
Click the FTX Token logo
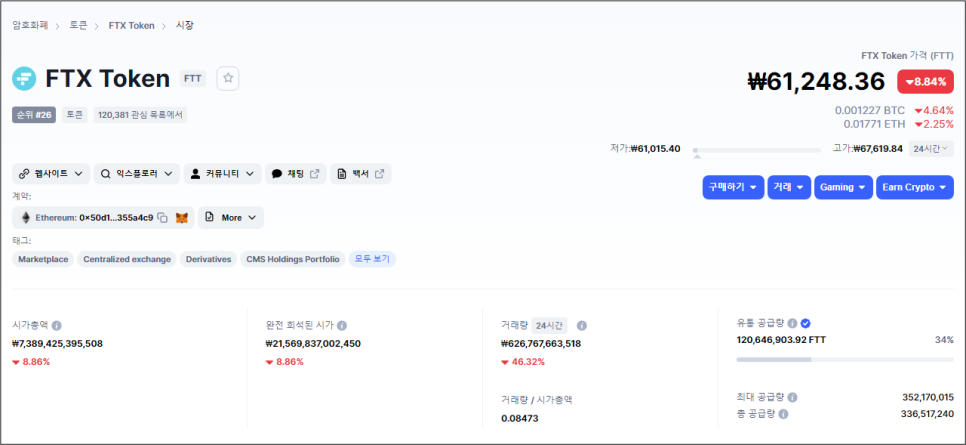pos(25,78)
